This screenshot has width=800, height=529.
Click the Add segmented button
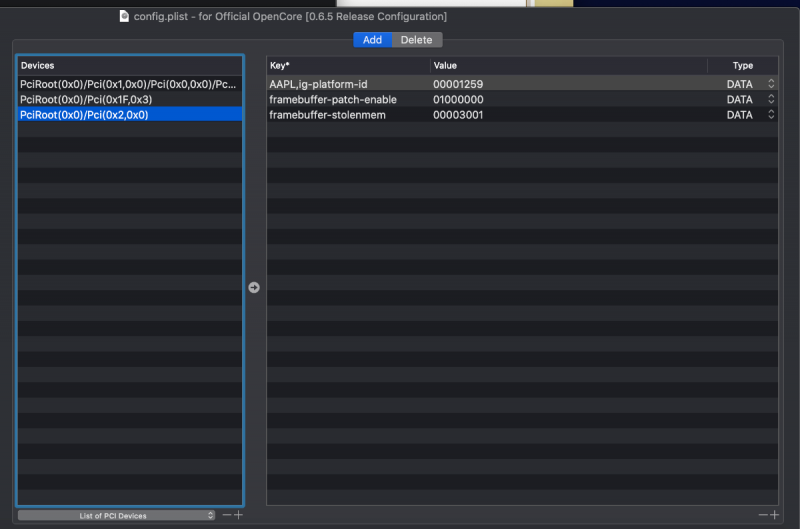point(372,40)
